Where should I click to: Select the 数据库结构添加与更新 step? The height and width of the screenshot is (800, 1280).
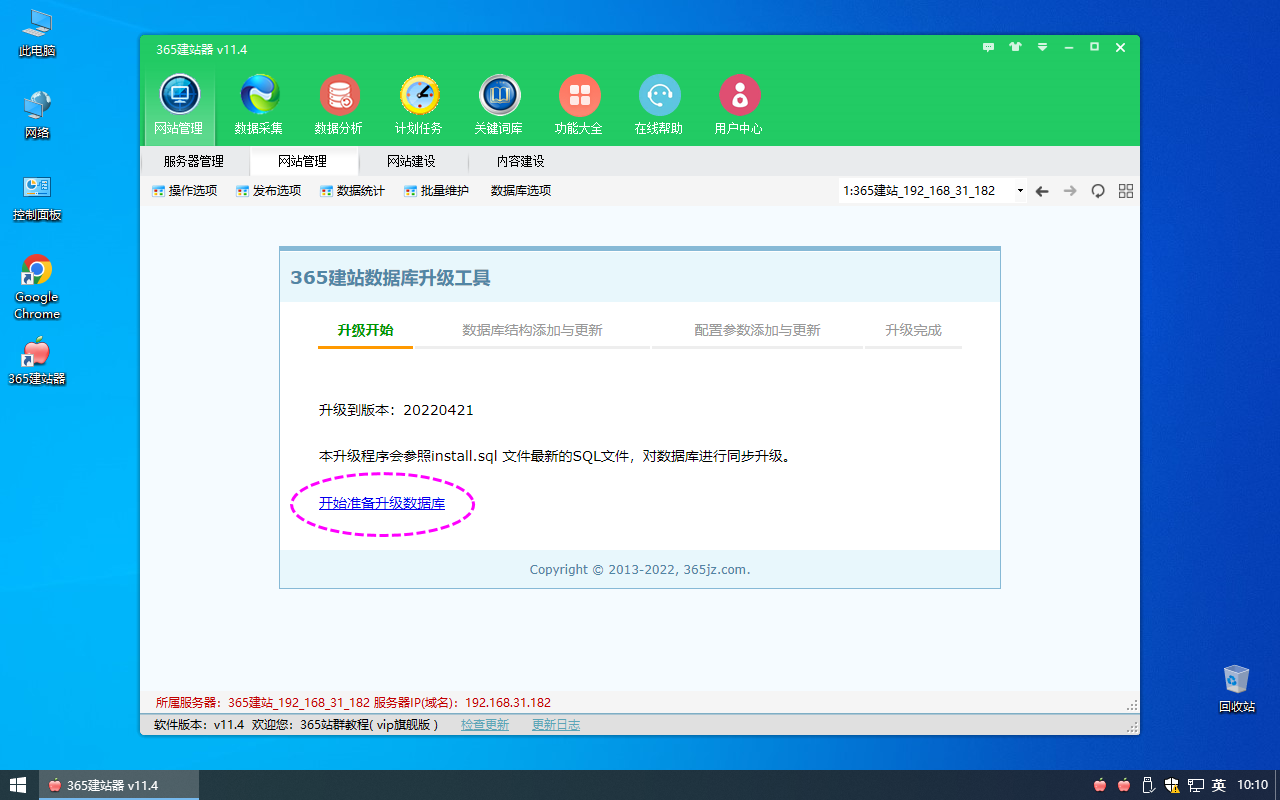[x=532, y=330]
